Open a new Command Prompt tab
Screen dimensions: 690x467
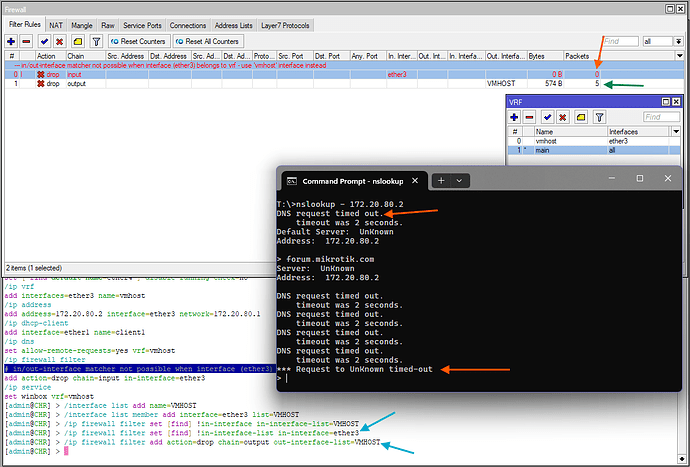[441, 180]
